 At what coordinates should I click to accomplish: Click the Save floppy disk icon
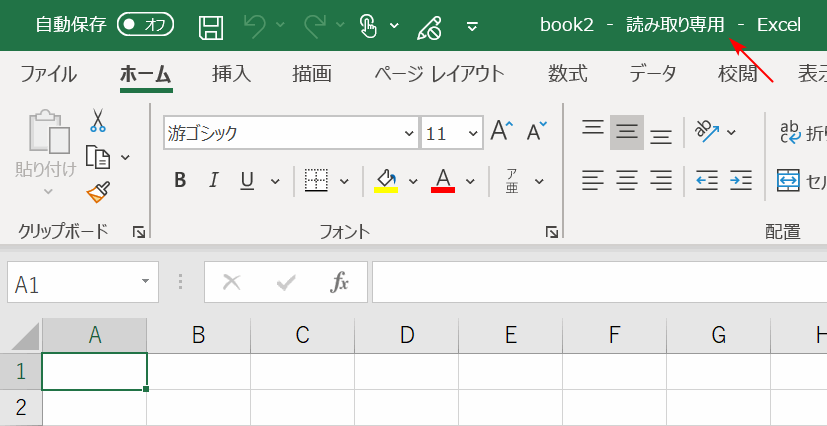[211, 26]
